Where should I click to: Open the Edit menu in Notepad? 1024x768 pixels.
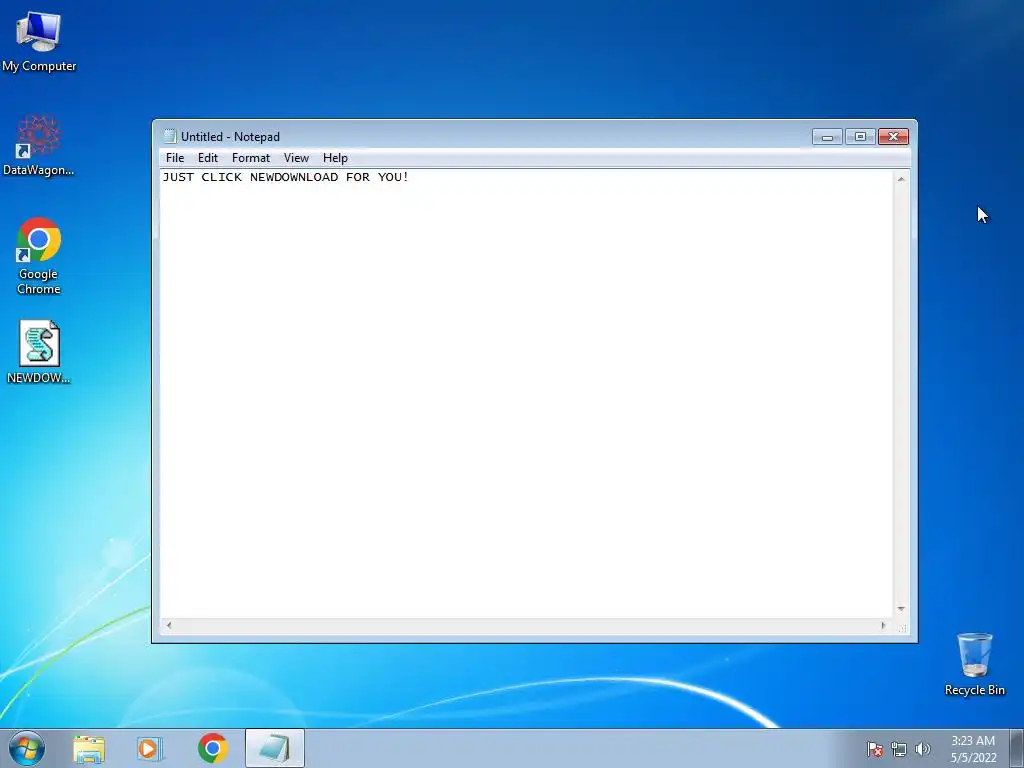pos(208,158)
